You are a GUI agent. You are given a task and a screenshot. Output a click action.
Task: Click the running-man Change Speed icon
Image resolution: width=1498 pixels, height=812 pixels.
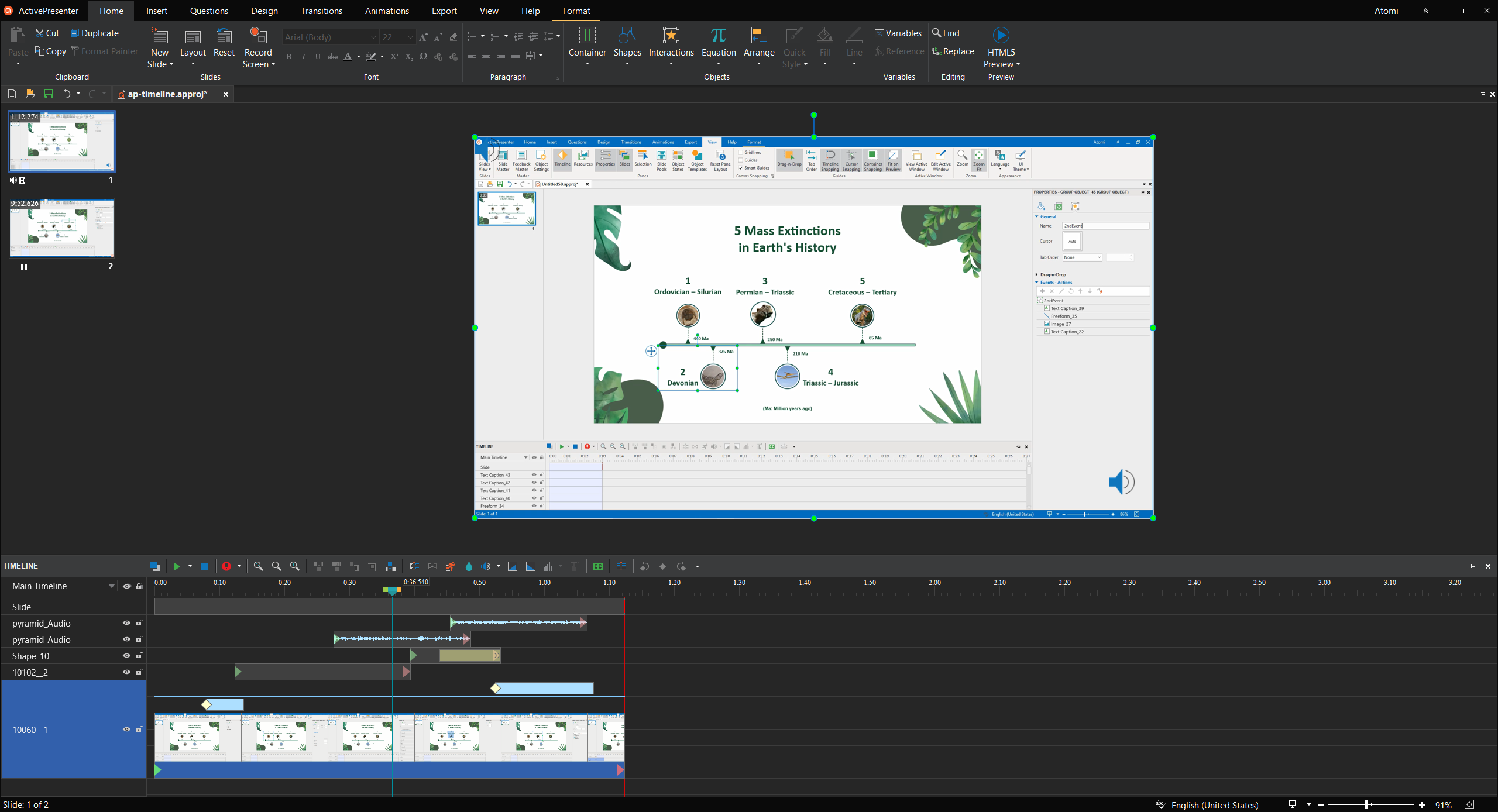(x=450, y=566)
